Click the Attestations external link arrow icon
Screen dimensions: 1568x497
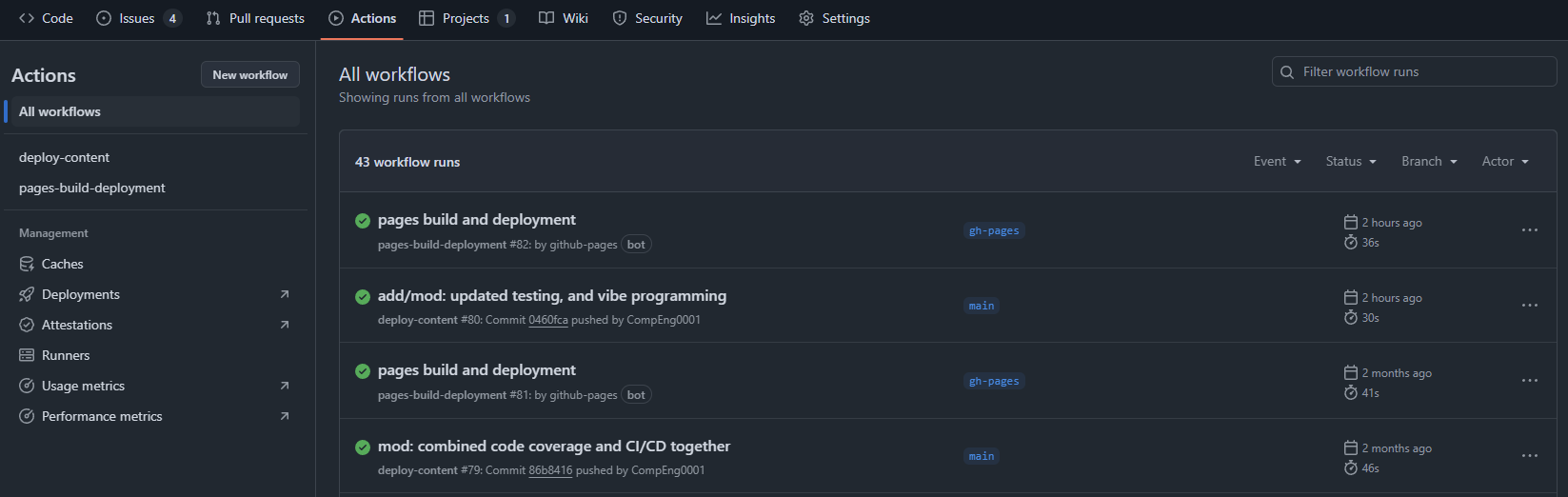pyautogui.click(x=284, y=325)
